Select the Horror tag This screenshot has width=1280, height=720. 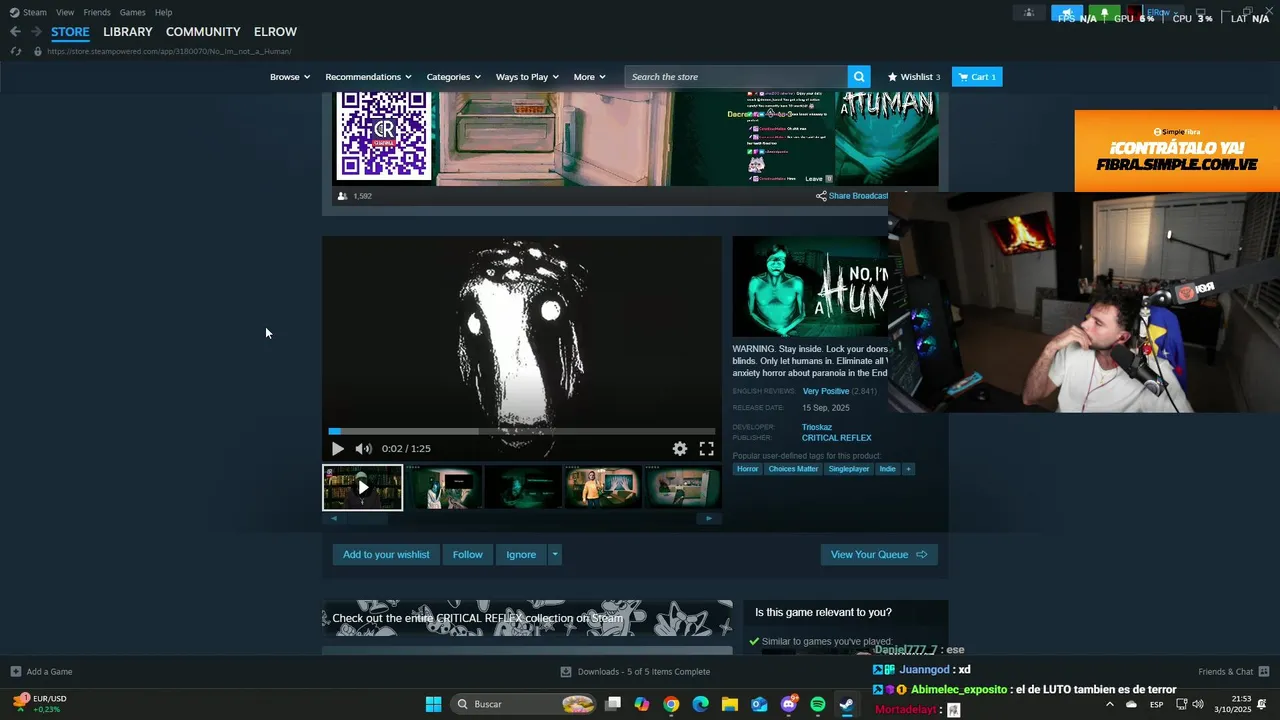748,469
